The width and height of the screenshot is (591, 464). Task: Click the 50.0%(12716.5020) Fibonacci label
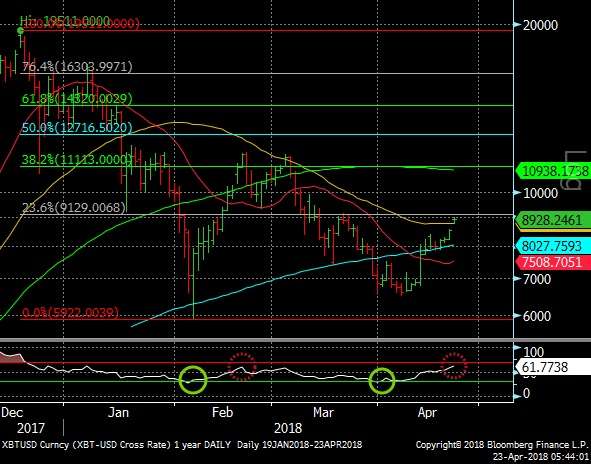click(x=77, y=128)
